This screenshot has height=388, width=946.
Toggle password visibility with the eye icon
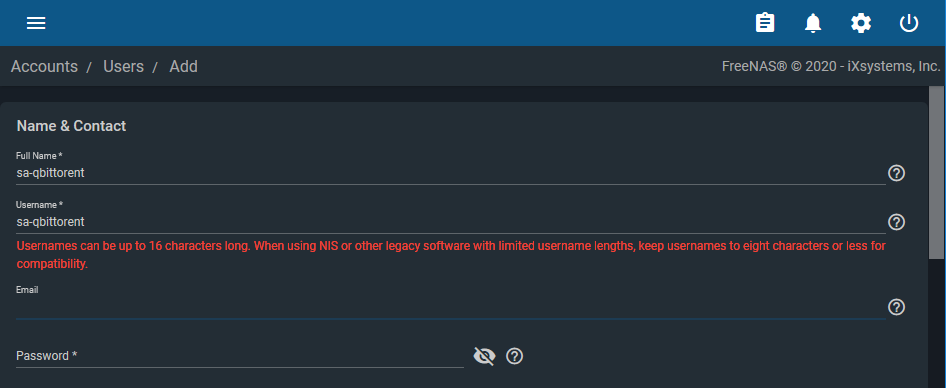coord(484,356)
